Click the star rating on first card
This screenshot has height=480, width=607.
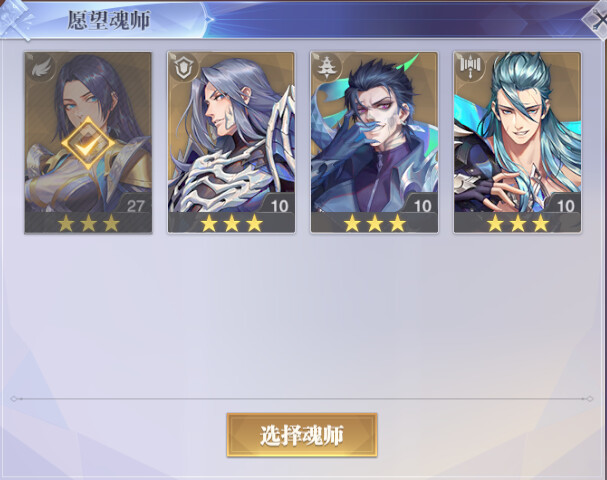[x=88, y=223]
